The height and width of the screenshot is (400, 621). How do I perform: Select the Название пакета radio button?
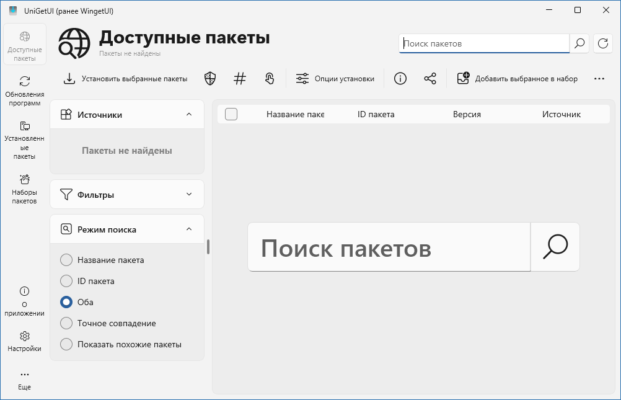click(x=66, y=260)
